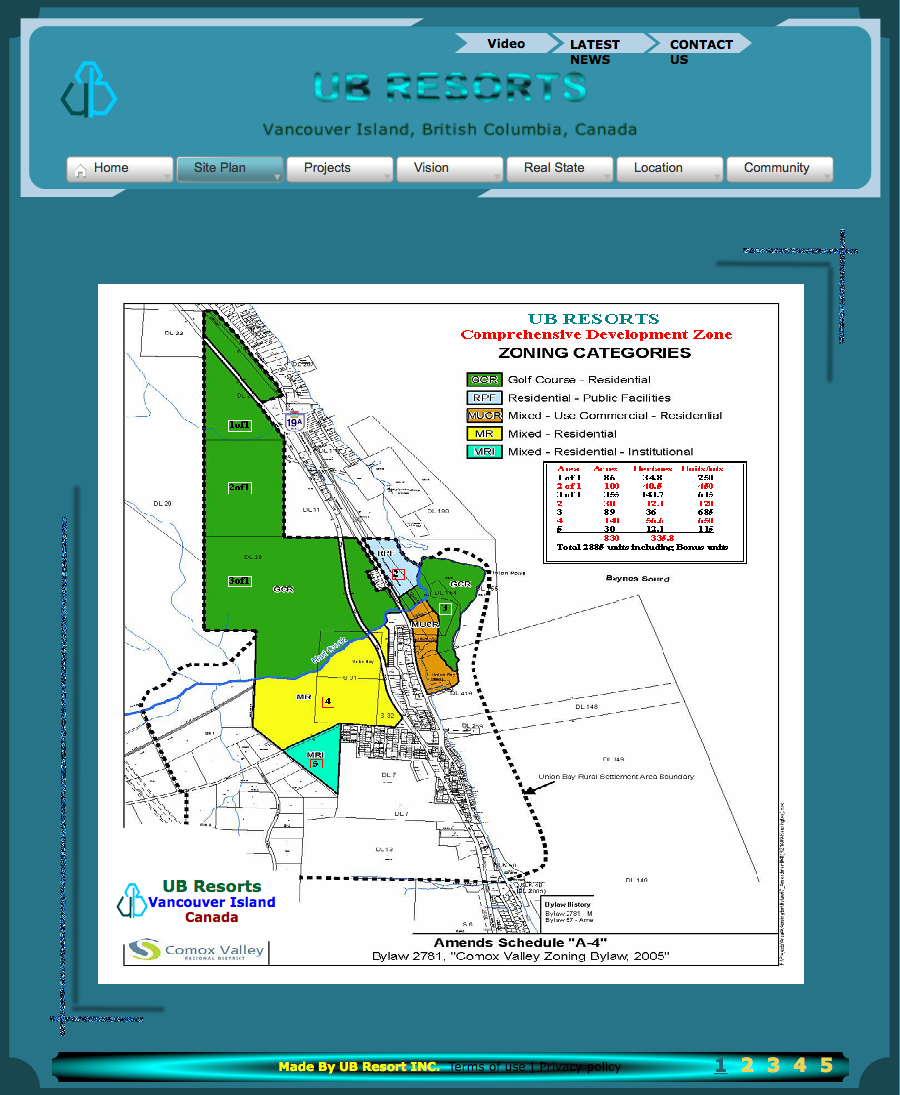The height and width of the screenshot is (1095, 900).
Task: Expand the Site Plan menu arrow
Action: 276,176
